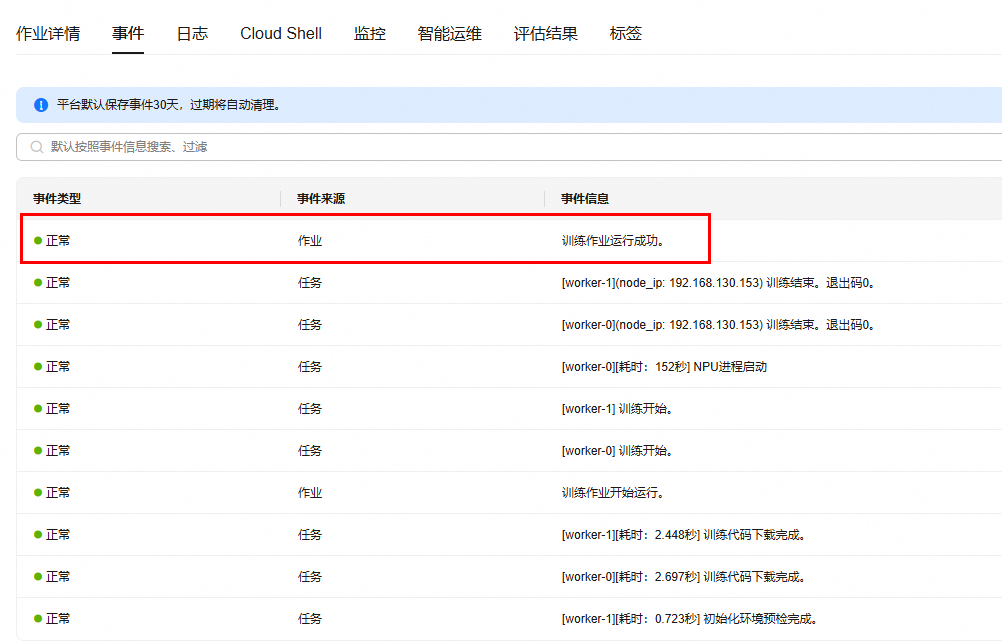Click 任务 source in [worker-1] 训练开始 row

tap(310, 409)
